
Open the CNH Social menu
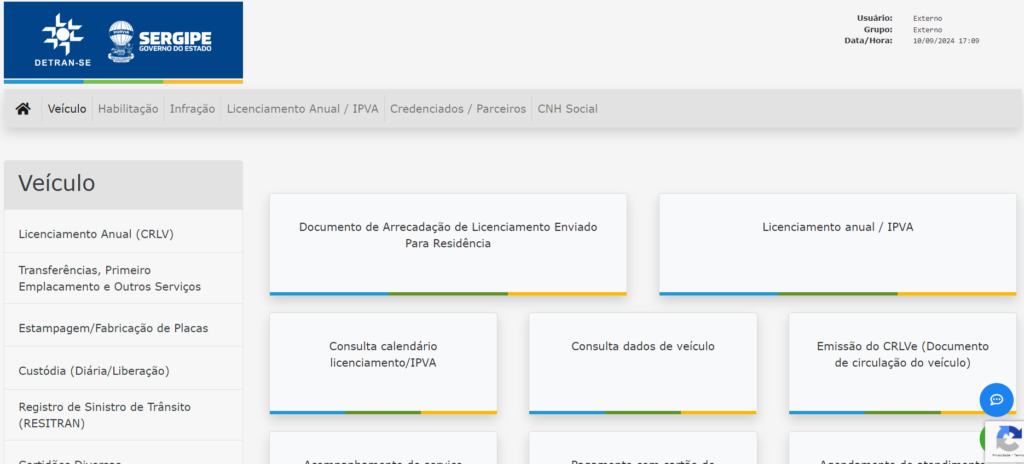(567, 109)
